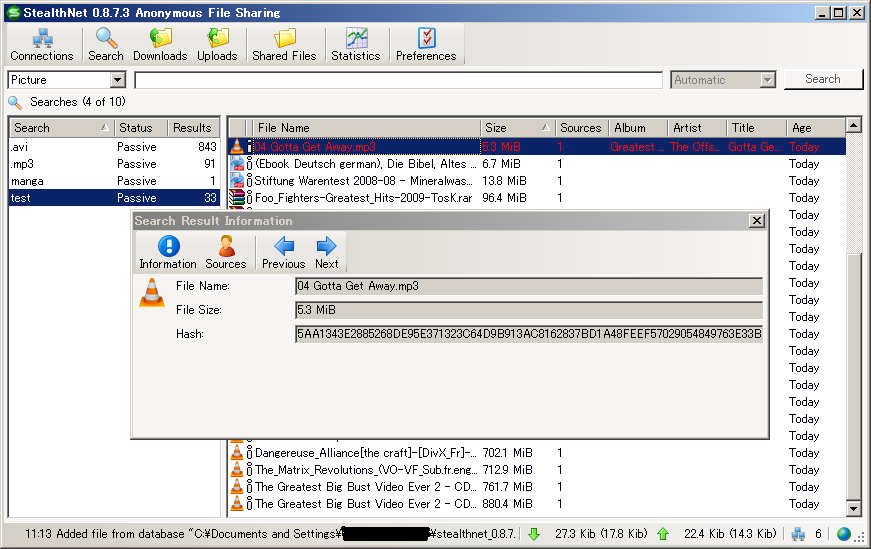Viewport: 871px width, 549px height.
Task: Open the Uploads view
Action: pos(217,44)
